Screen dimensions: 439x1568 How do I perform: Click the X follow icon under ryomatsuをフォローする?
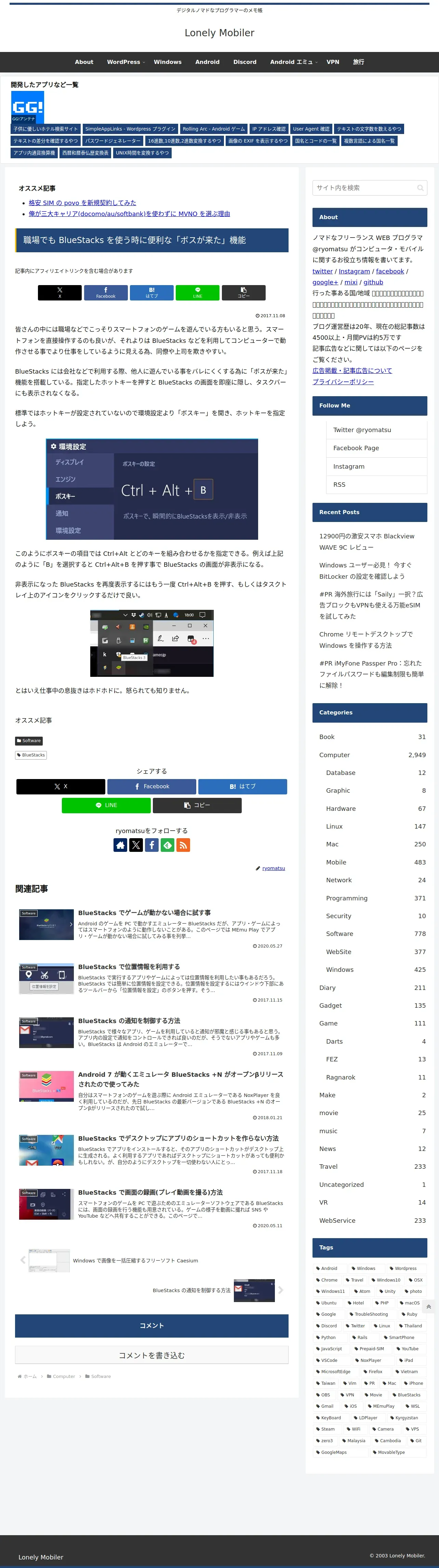click(136, 845)
